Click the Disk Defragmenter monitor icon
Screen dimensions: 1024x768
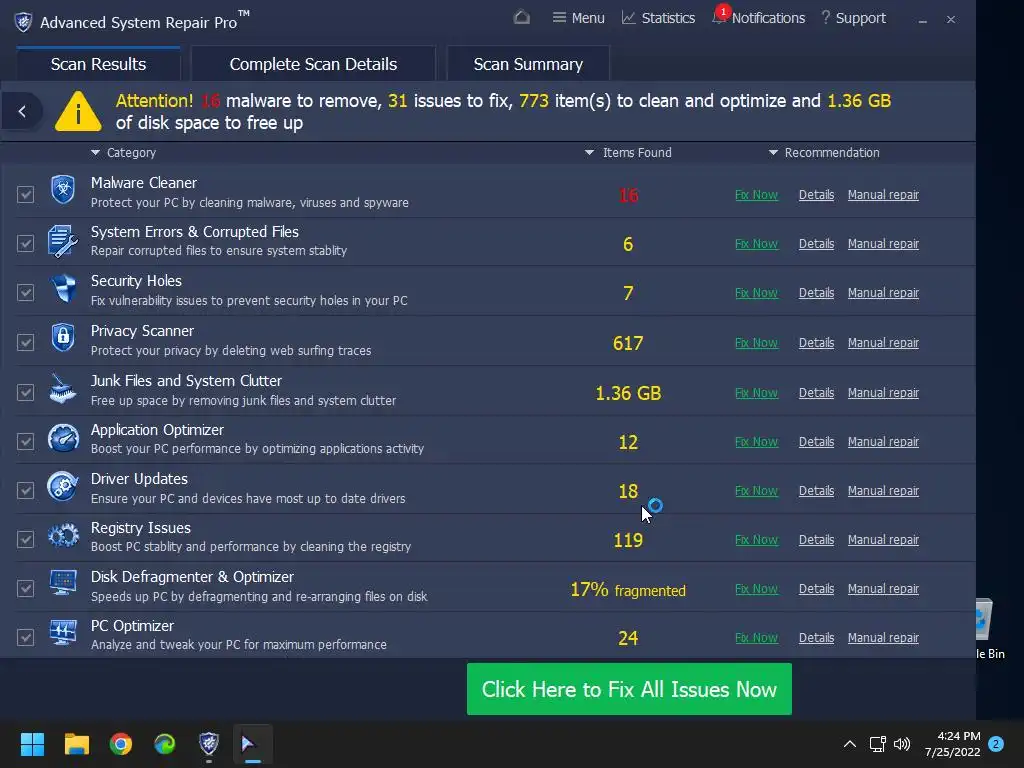[63, 583]
